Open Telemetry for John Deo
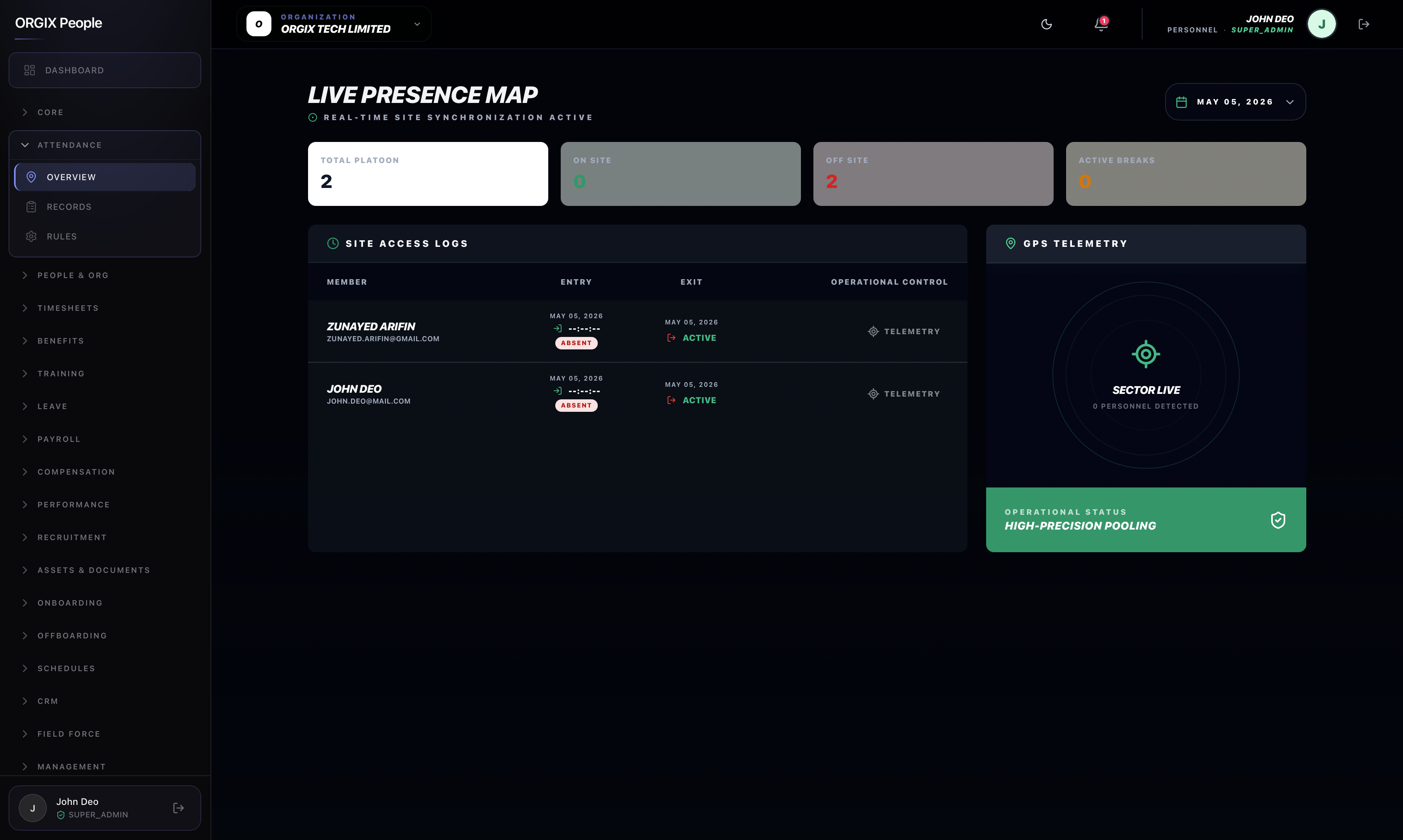 tap(903, 394)
